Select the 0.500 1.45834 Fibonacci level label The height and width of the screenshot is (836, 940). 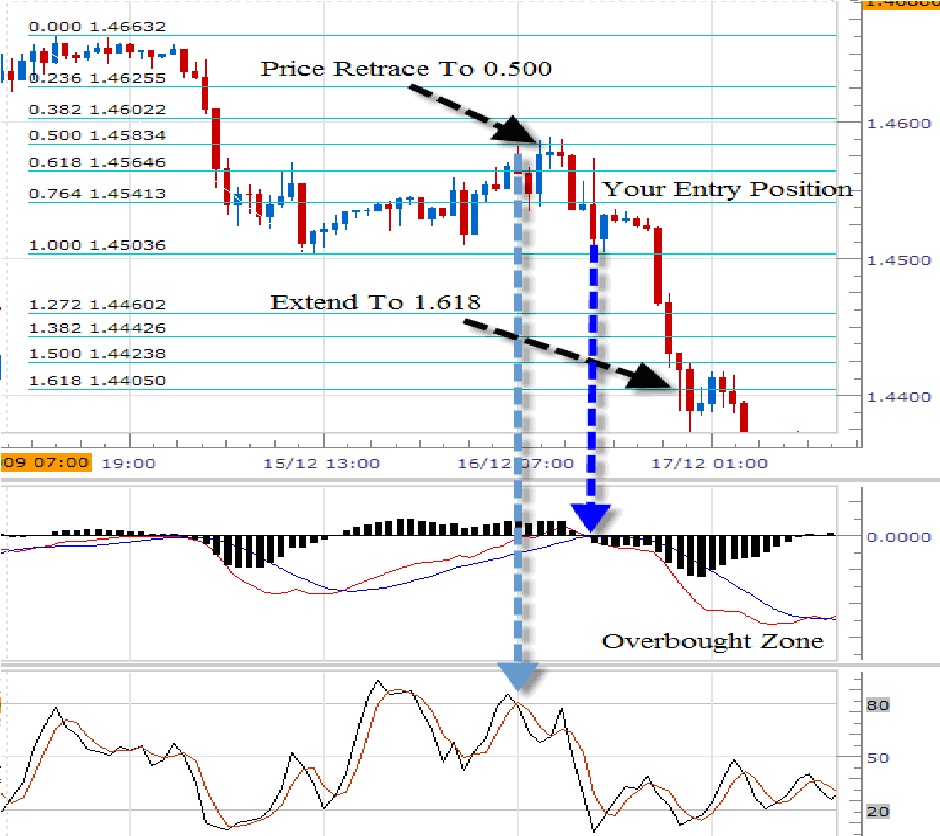97,135
